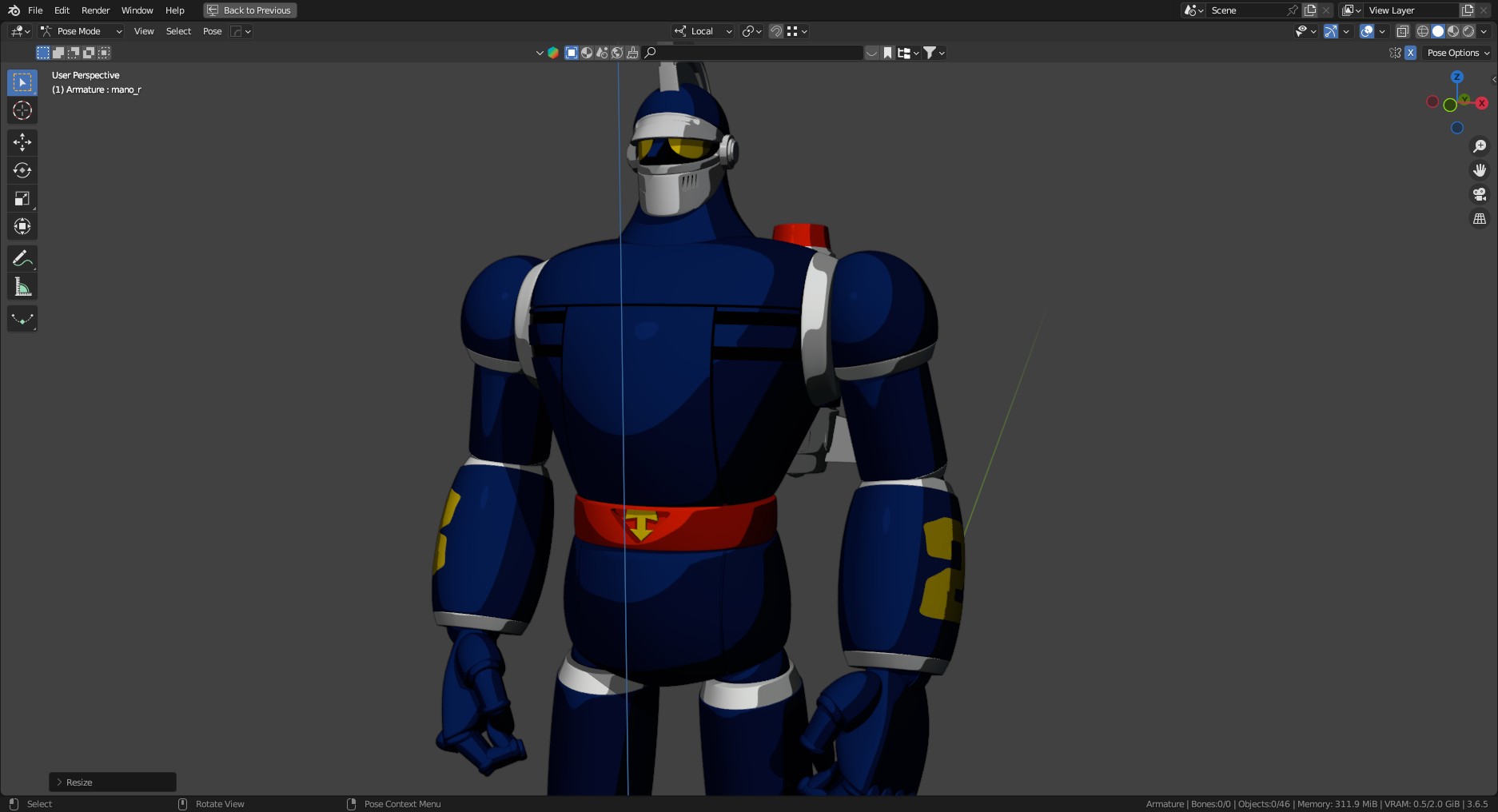Activate the 3D Cursor tool
The width and height of the screenshot is (1498, 812).
pos(22,110)
